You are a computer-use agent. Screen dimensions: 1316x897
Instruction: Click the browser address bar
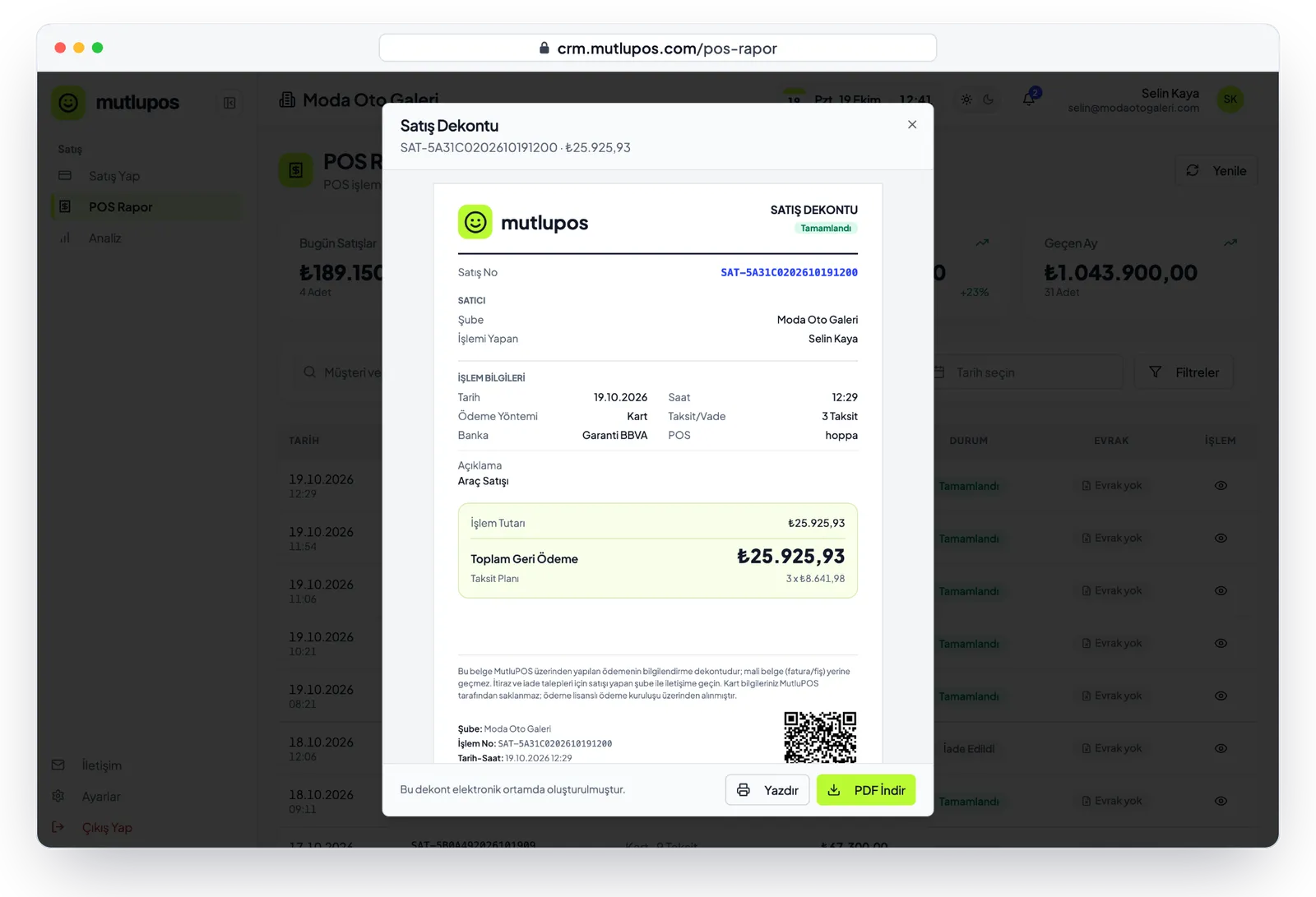click(x=658, y=48)
